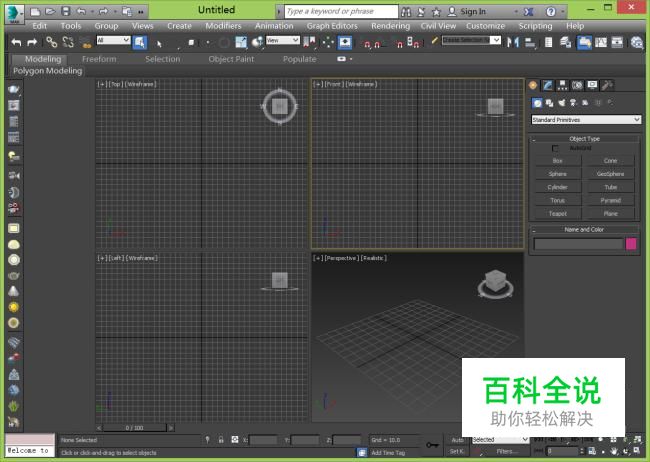Switch to the Hierarchy panel tab

coord(563,85)
